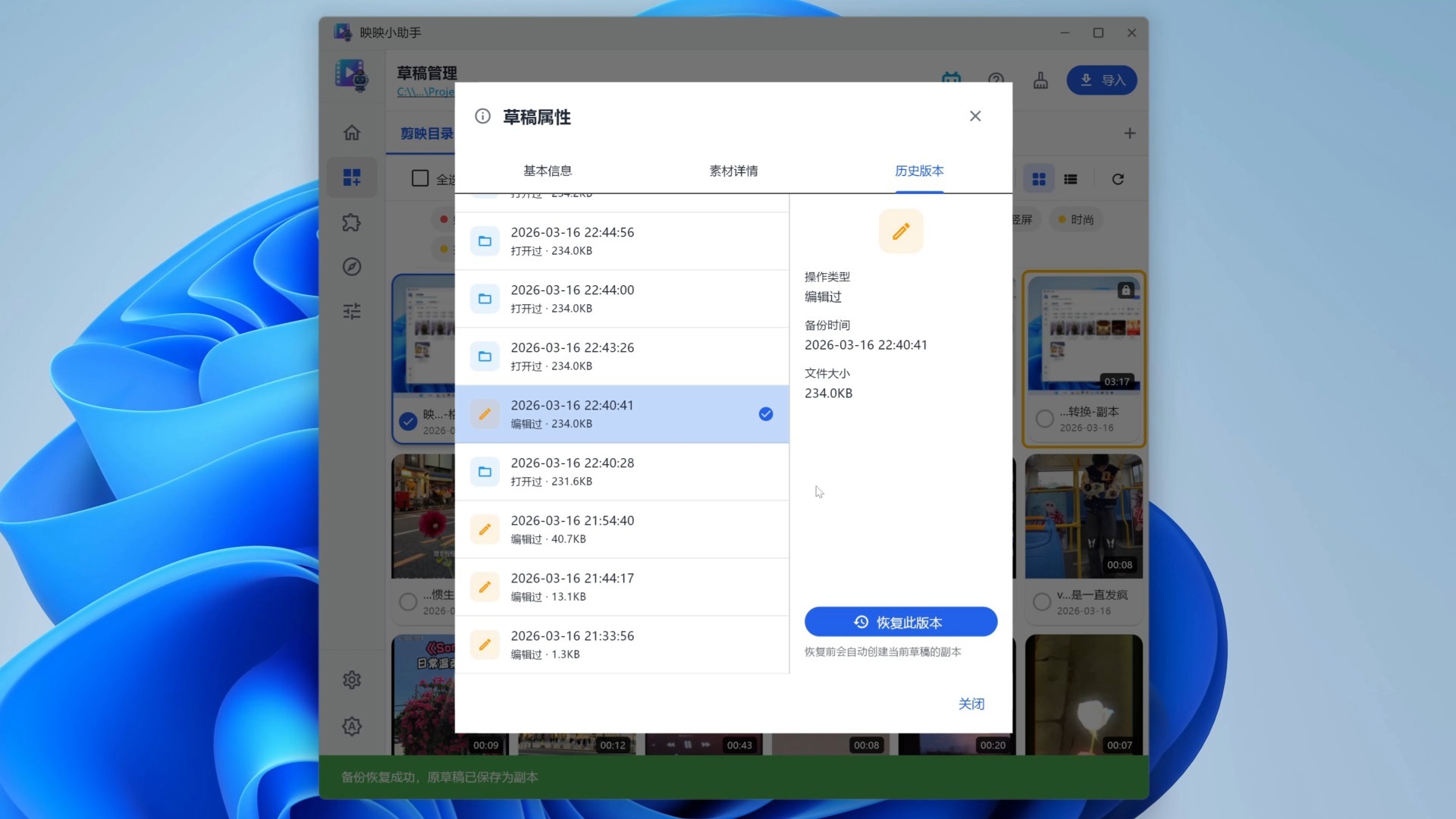
Task: Open the home icon in sidebar
Action: tap(351, 133)
